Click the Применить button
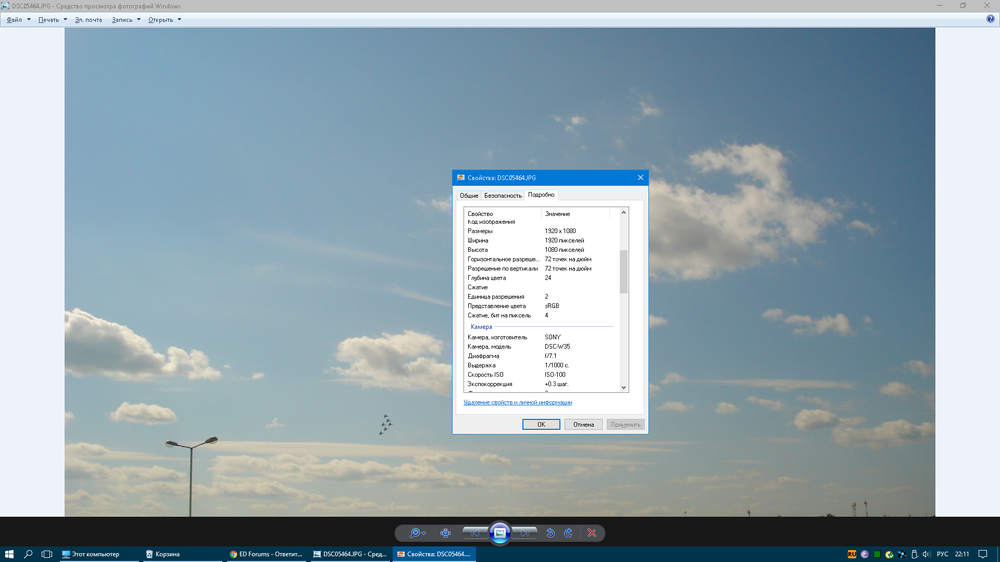The width and height of the screenshot is (1000, 562). click(625, 424)
